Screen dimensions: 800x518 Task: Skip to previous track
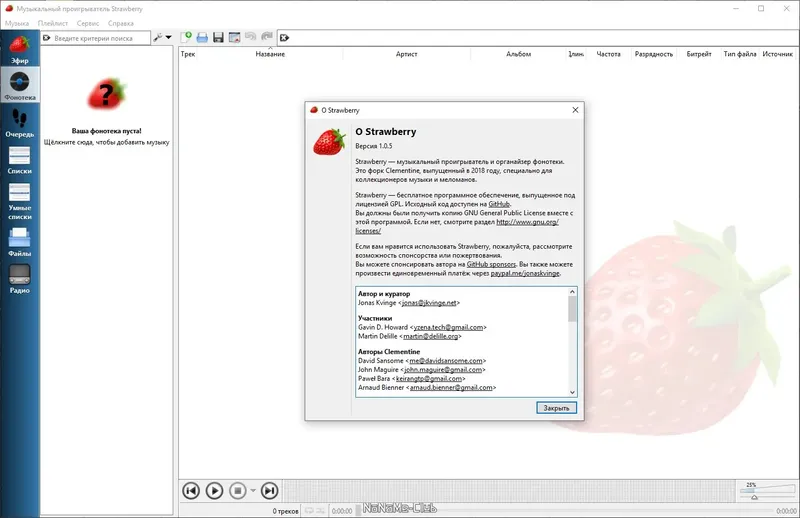point(191,491)
